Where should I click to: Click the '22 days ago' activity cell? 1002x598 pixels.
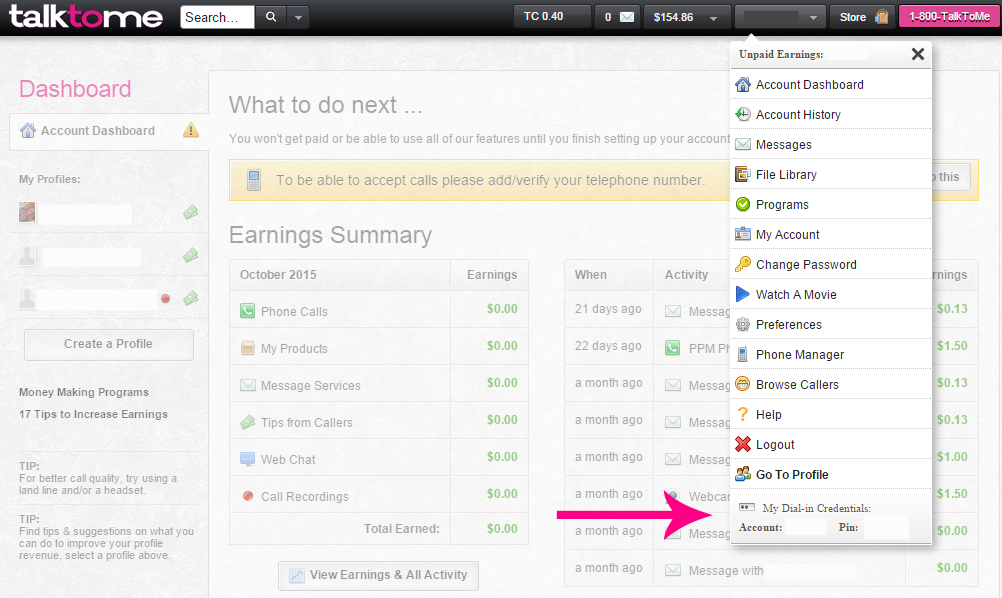(x=608, y=346)
